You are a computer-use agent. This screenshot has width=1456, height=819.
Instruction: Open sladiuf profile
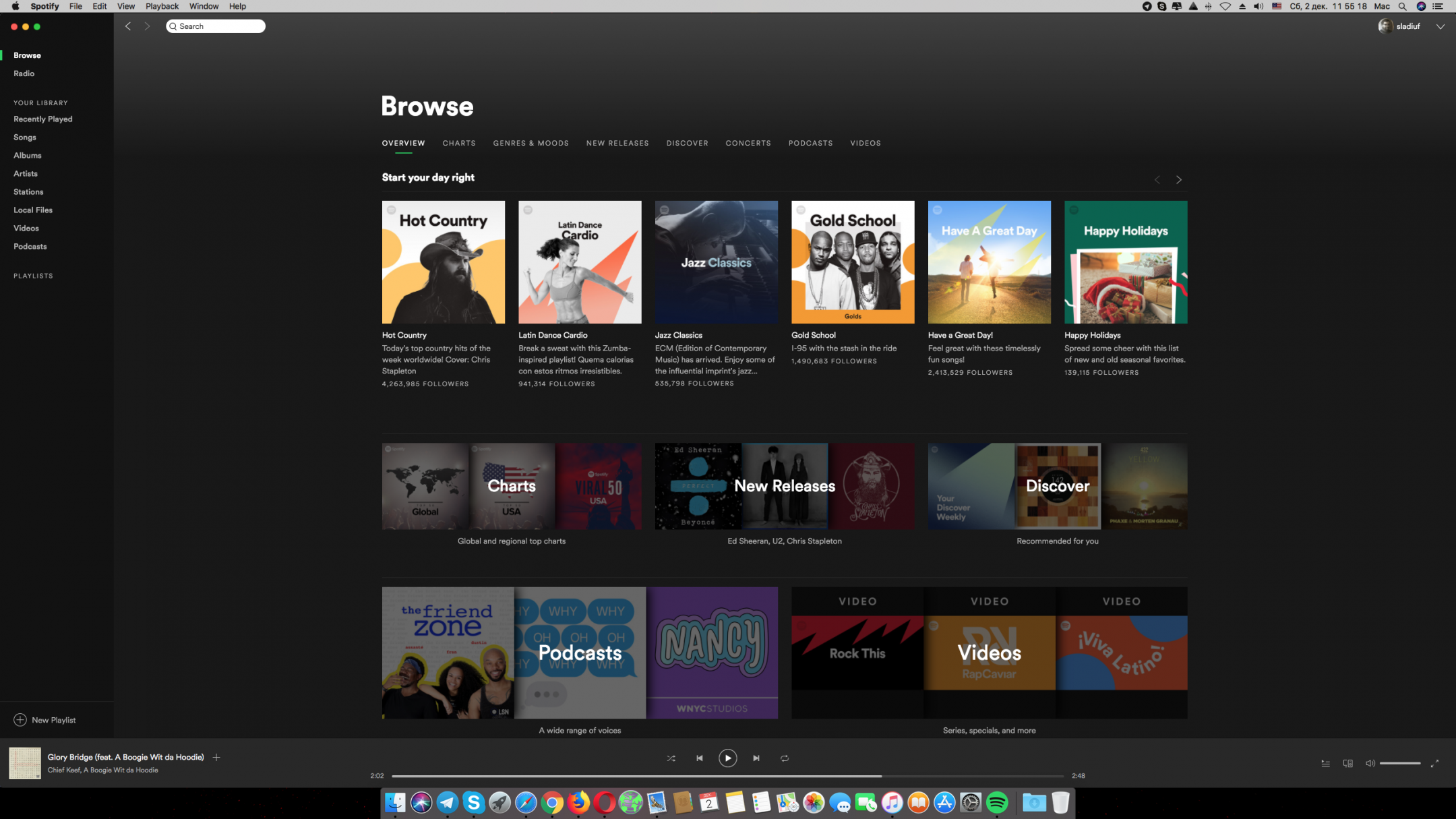click(x=1399, y=26)
